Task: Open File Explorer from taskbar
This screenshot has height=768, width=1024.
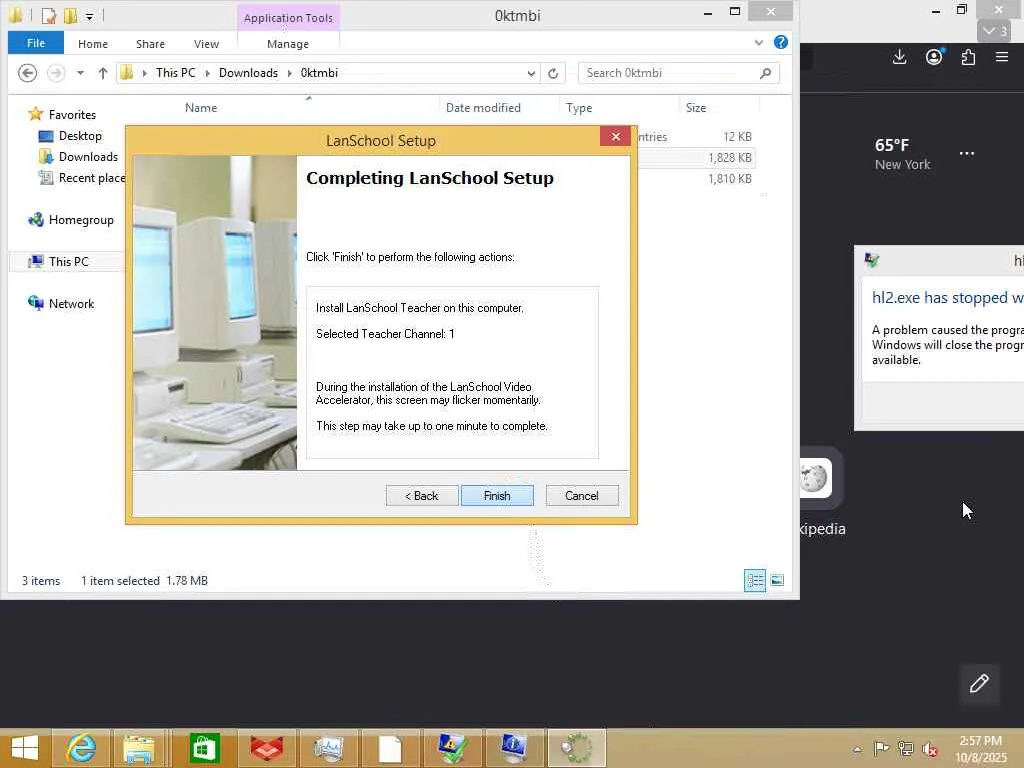Action: (x=139, y=748)
